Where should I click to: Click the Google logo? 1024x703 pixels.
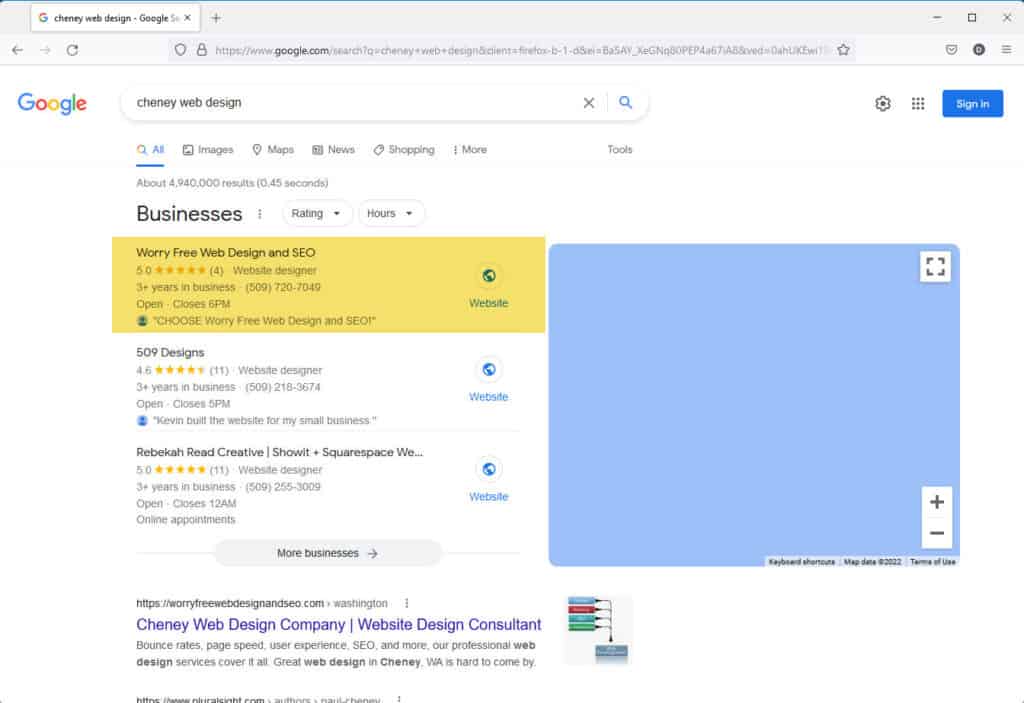click(52, 103)
